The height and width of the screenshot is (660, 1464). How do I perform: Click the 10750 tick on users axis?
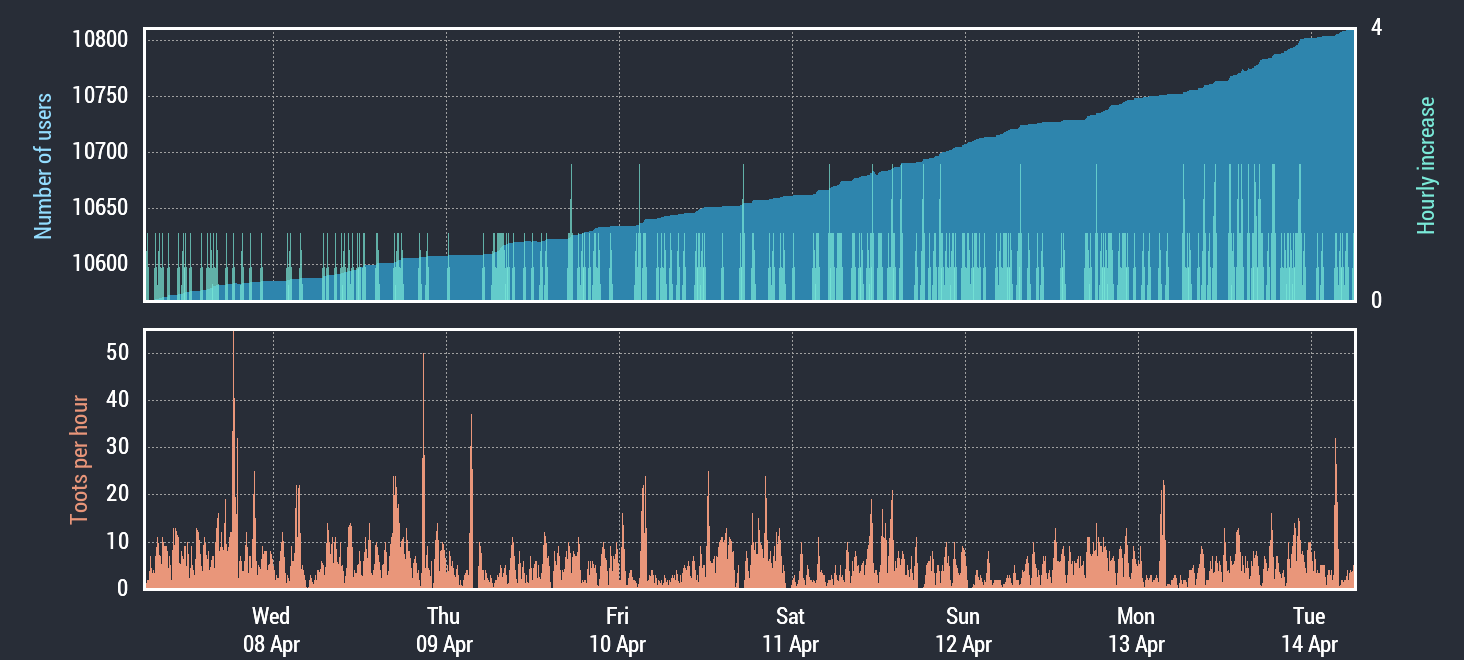[x=100, y=96]
